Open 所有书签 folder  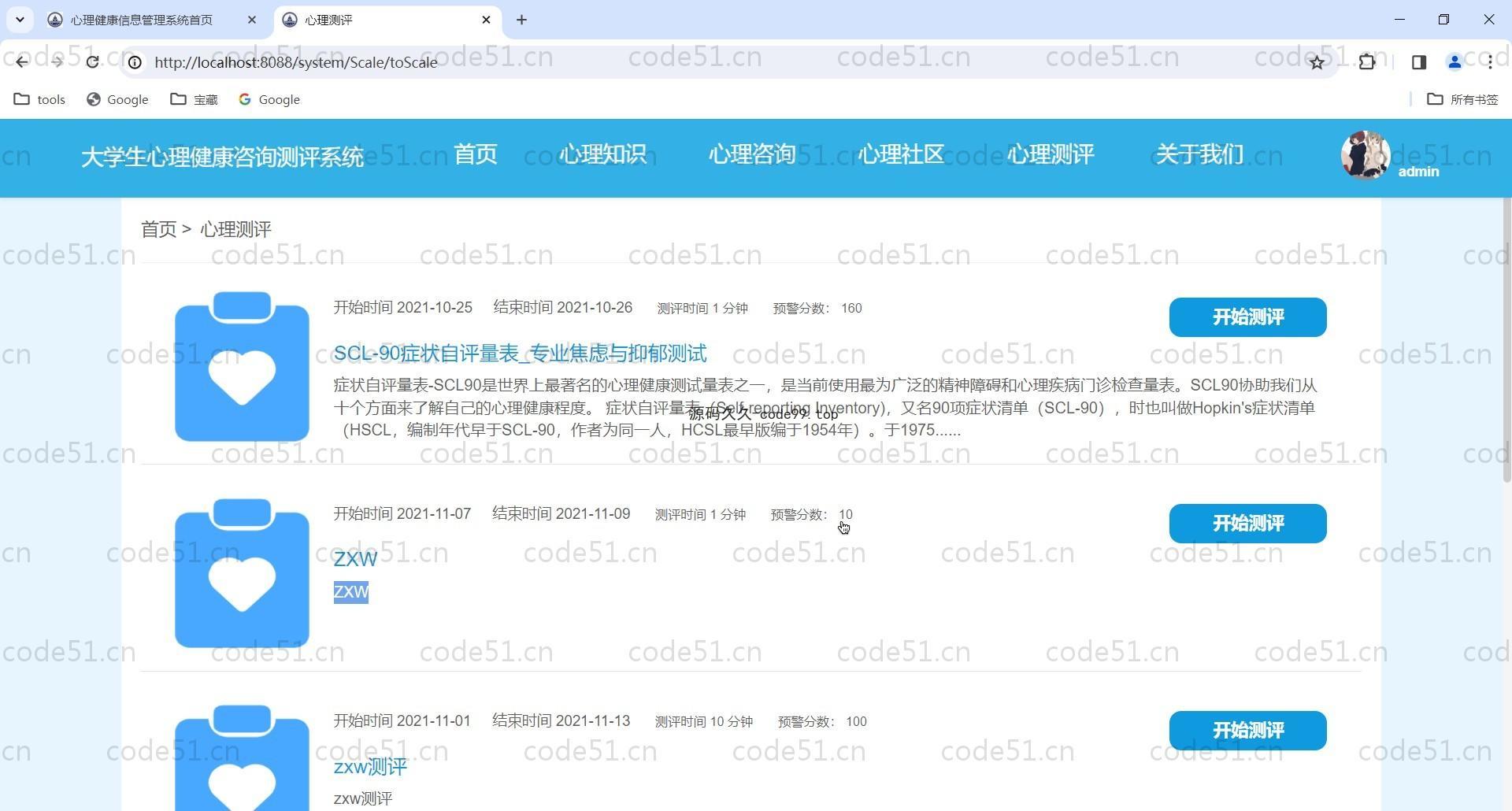pyautogui.click(x=1462, y=99)
